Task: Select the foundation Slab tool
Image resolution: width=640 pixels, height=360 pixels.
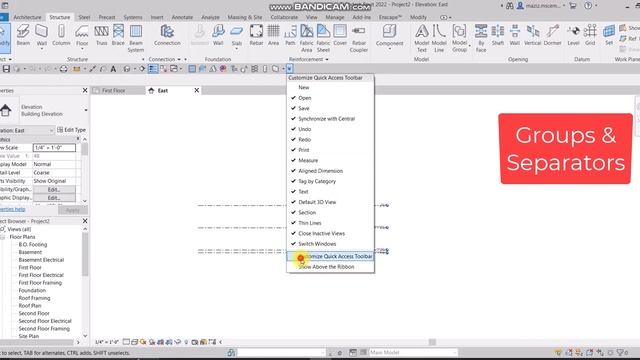Action: tap(237, 36)
